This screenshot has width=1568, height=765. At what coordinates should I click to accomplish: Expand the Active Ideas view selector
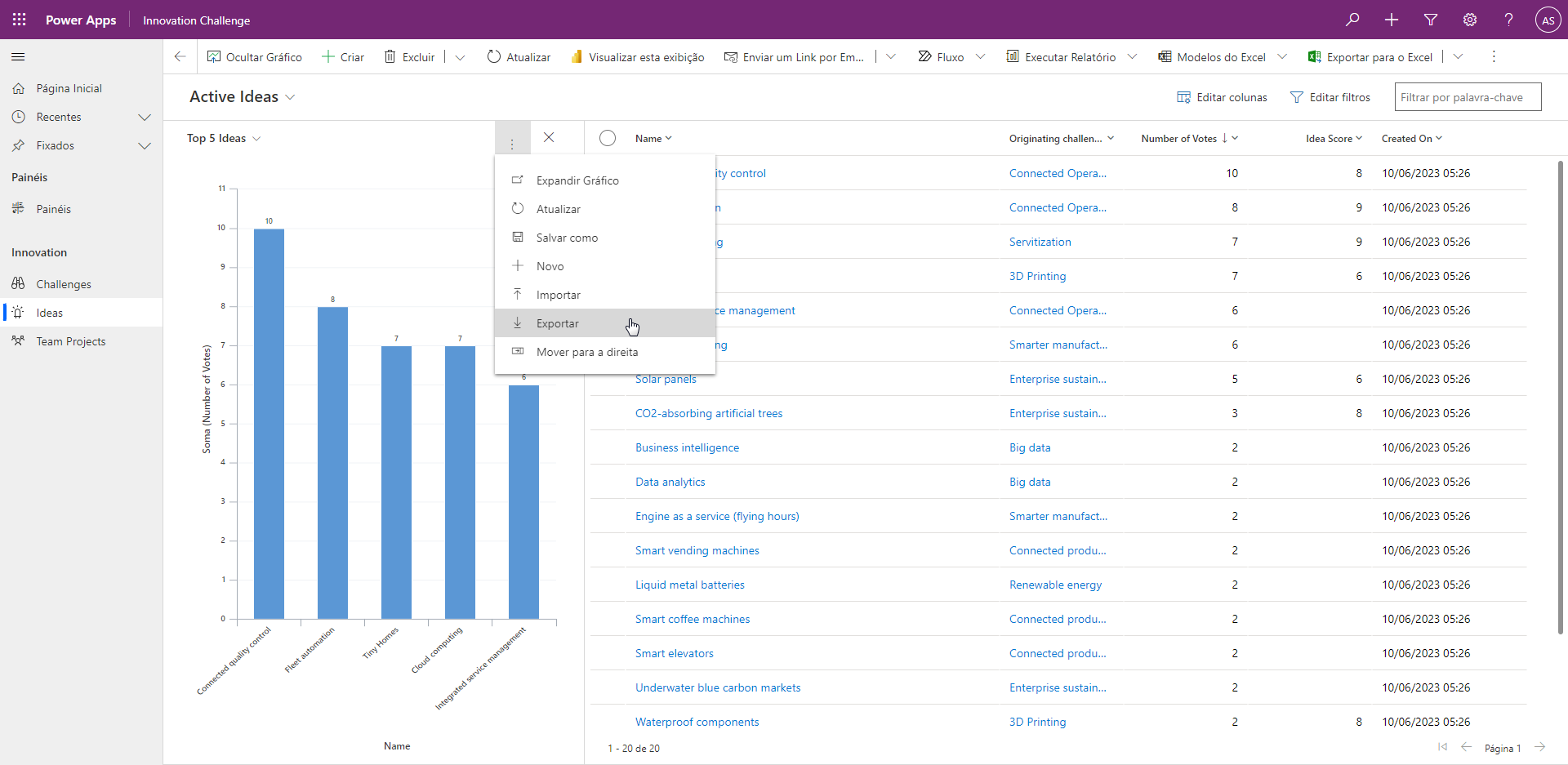click(x=290, y=97)
